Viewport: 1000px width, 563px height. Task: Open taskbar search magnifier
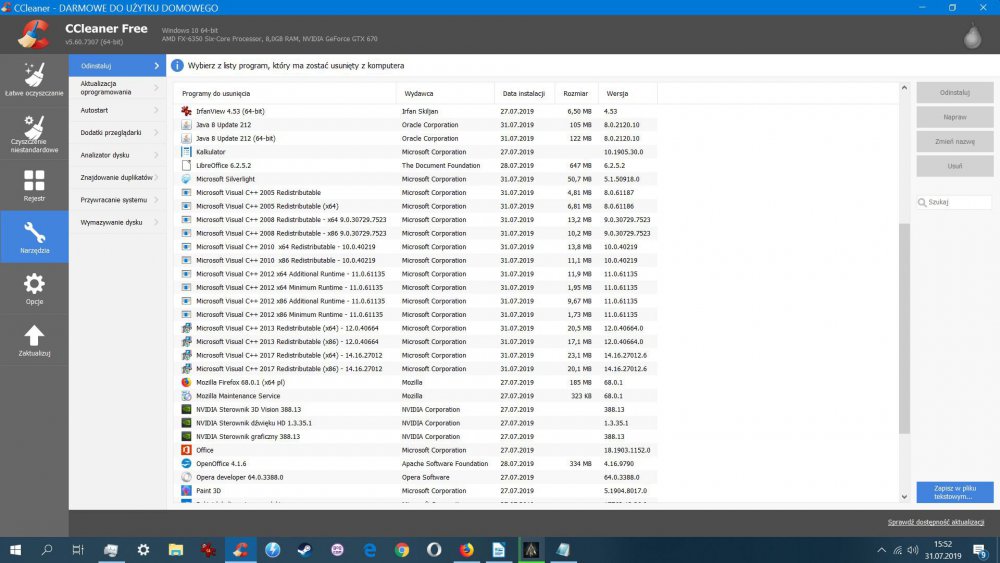click(x=47, y=550)
